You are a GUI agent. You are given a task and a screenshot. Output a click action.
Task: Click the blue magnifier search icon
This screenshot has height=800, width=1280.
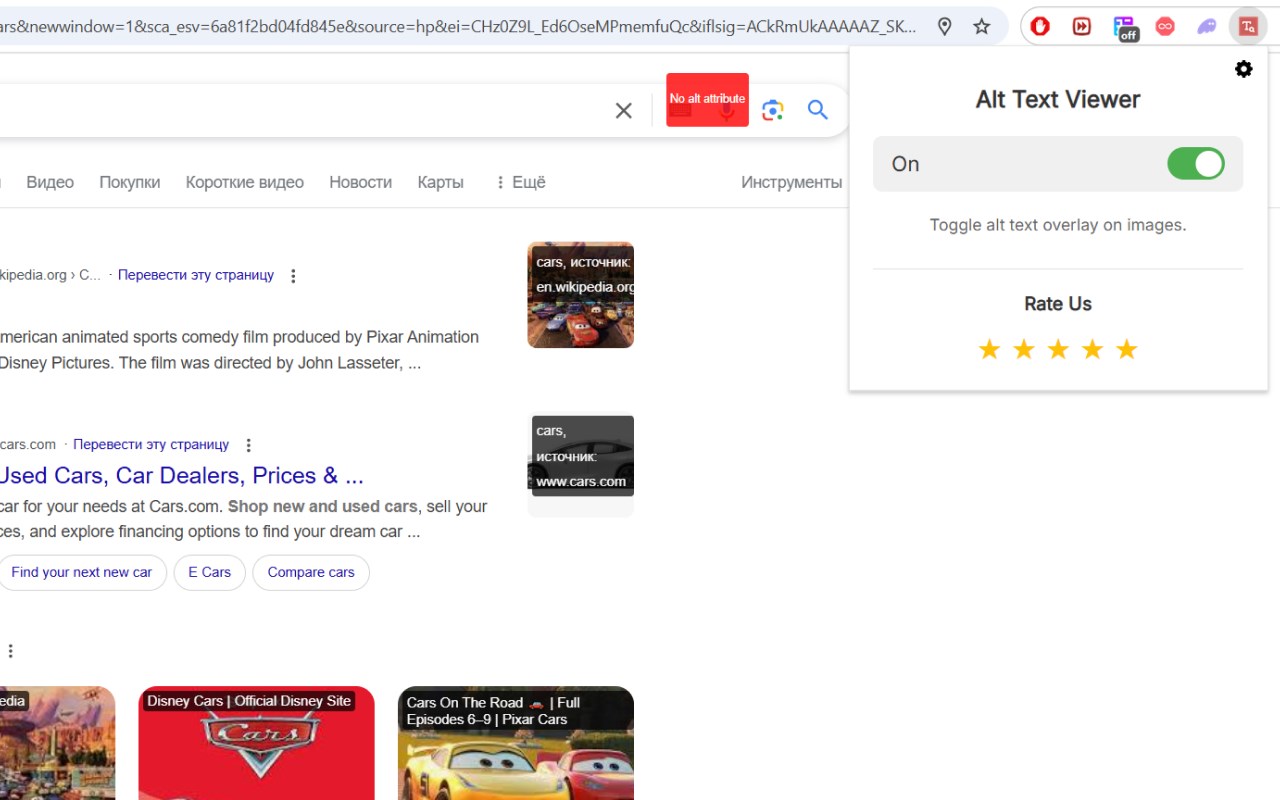pos(818,110)
